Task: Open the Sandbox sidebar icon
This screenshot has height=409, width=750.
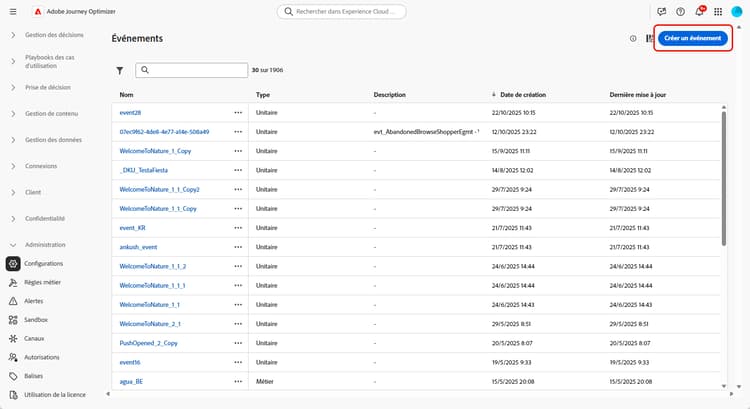Action: (x=13, y=319)
